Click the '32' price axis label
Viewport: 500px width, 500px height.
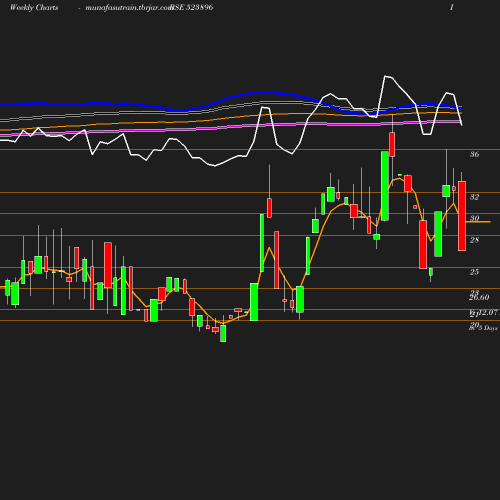475,197
